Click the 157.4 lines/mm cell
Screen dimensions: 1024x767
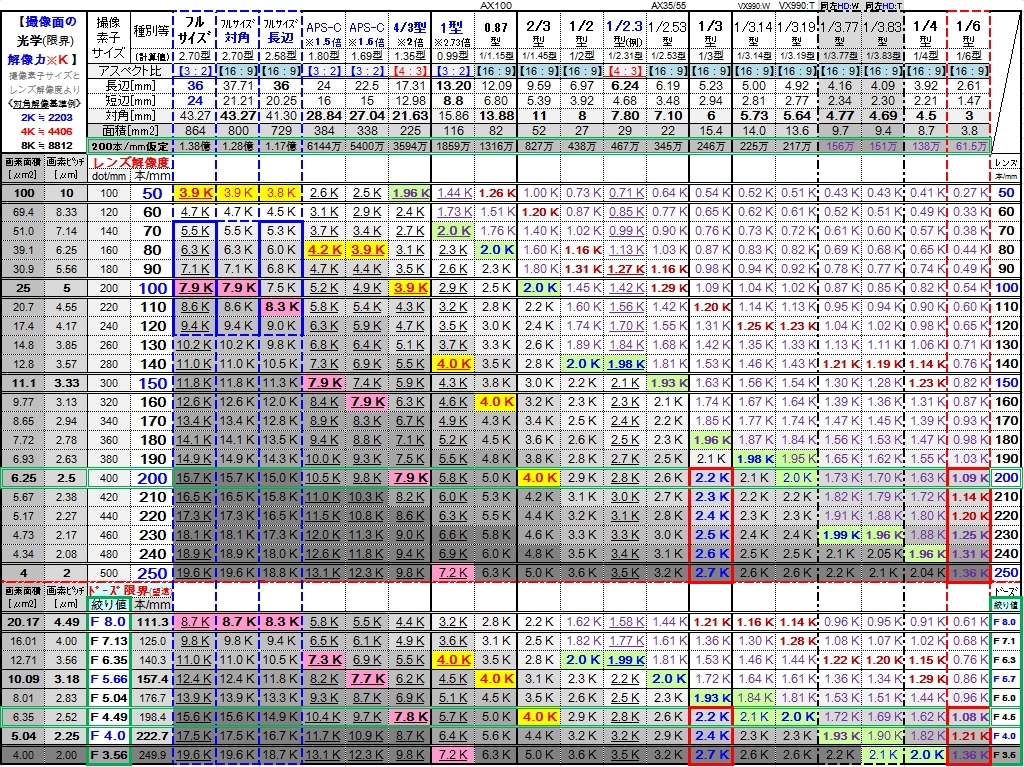(x=153, y=679)
